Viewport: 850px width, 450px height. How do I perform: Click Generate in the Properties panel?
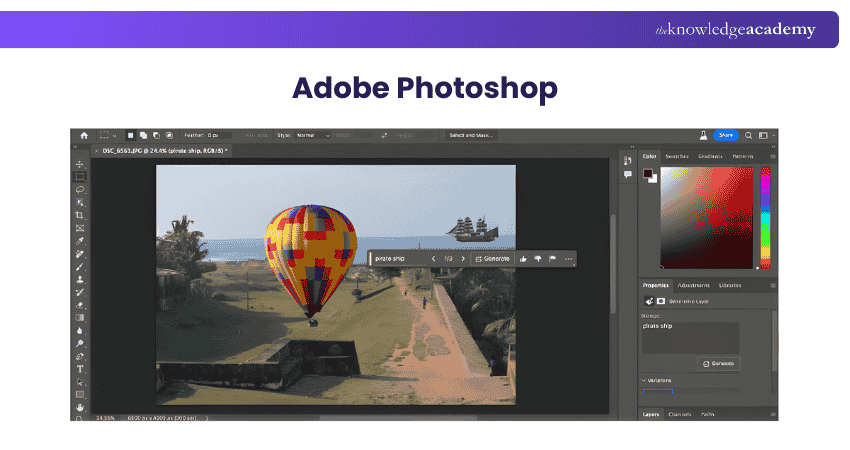718,364
